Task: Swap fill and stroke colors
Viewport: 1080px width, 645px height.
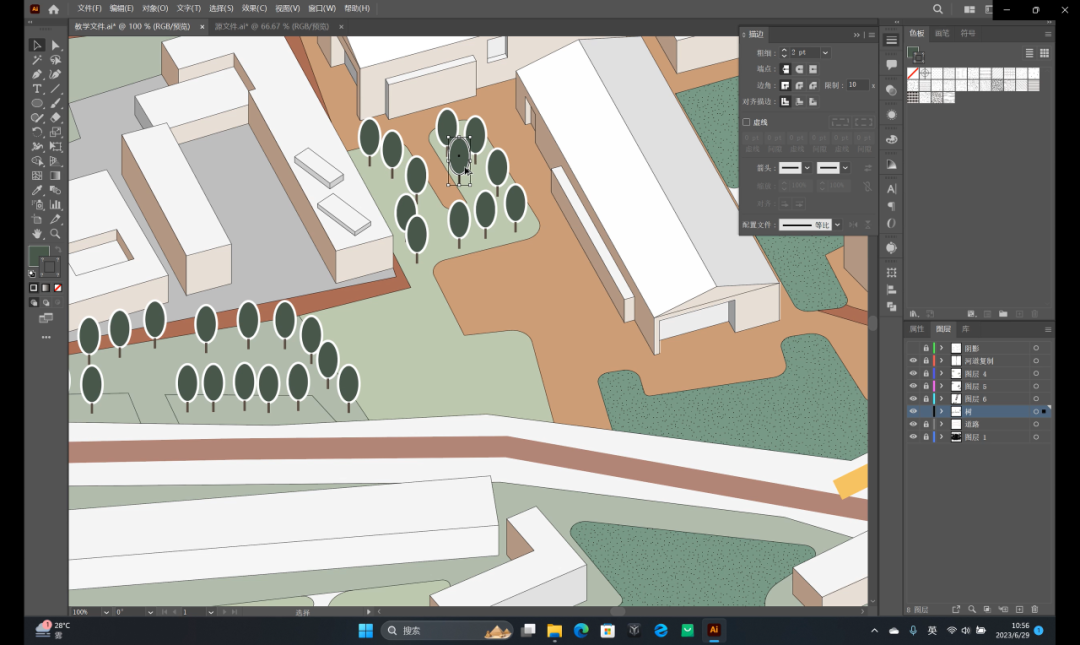Action: [59, 249]
